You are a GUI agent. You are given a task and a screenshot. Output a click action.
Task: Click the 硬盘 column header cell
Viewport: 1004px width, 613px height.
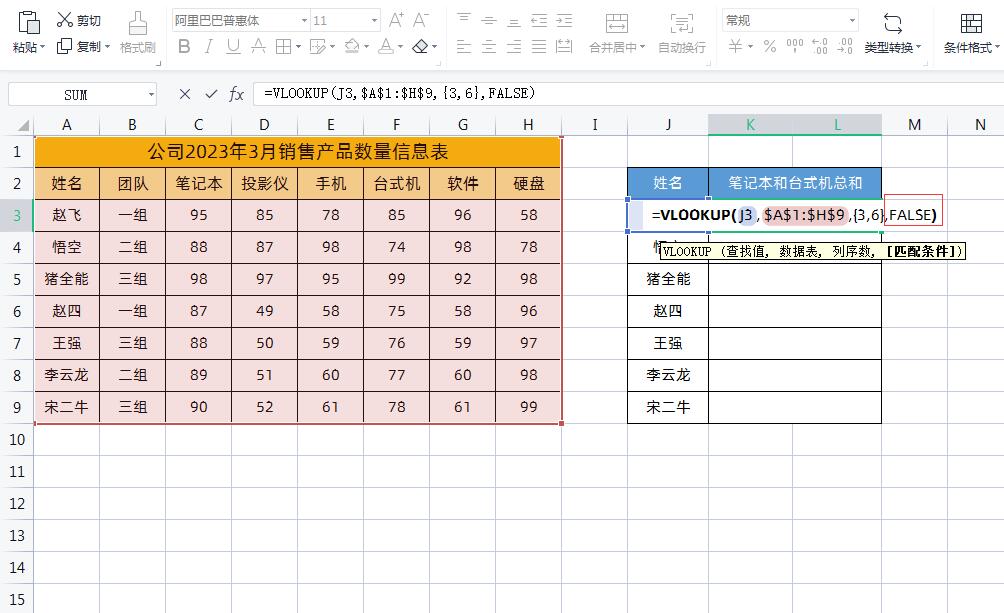[x=528, y=184]
